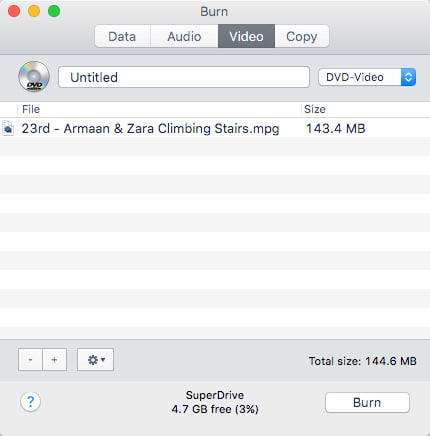Switch to the Data tab
The width and height of the screenshot is (430, 436).
click(x=122, y=36)
